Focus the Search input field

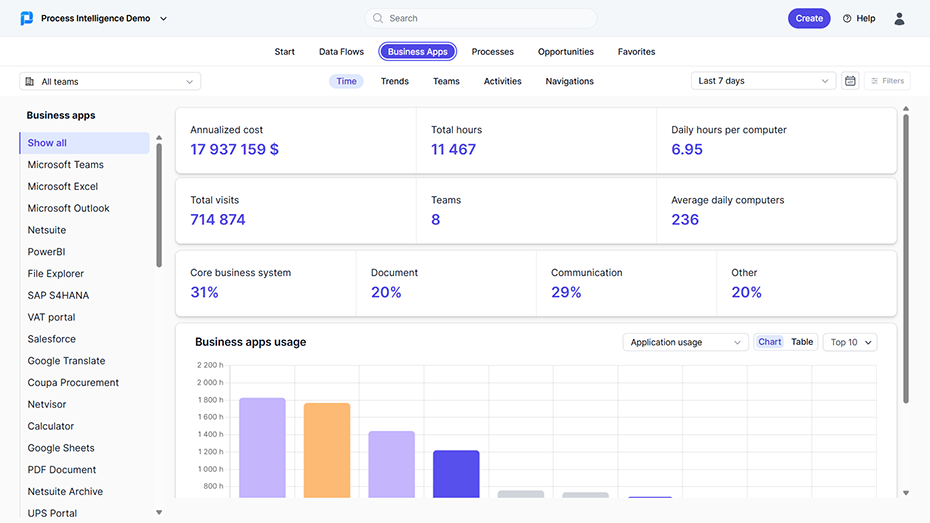[480, 18]
